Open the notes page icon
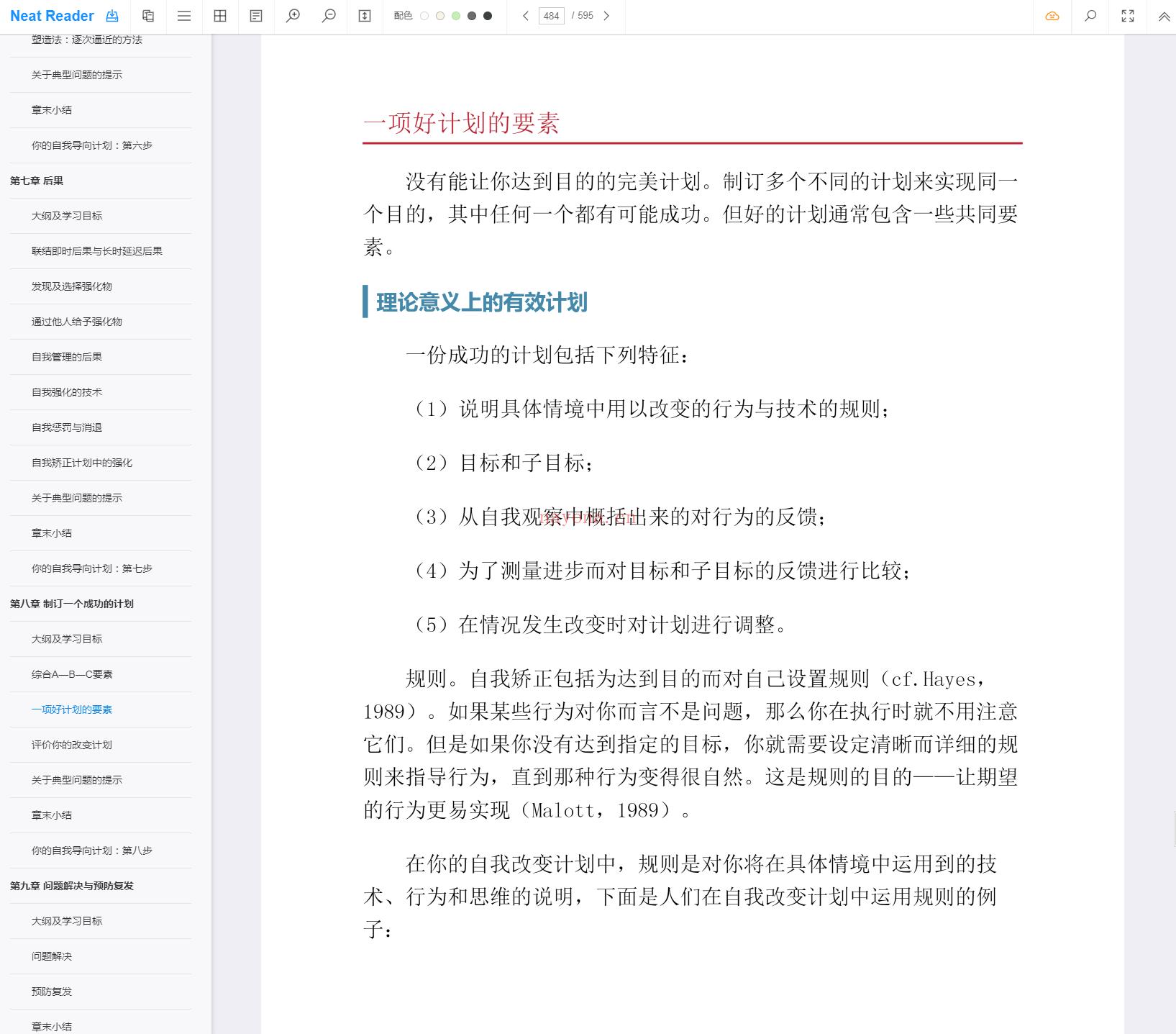Screen dimensions: 1176x1034 256,16
